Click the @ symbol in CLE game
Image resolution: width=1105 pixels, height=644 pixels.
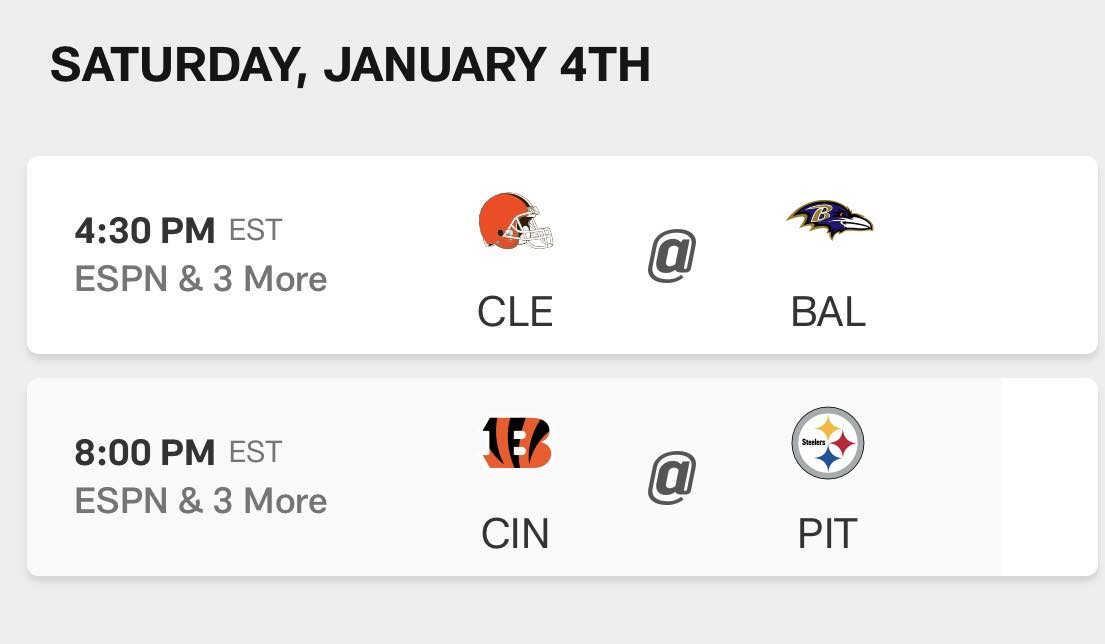(672, 255)
